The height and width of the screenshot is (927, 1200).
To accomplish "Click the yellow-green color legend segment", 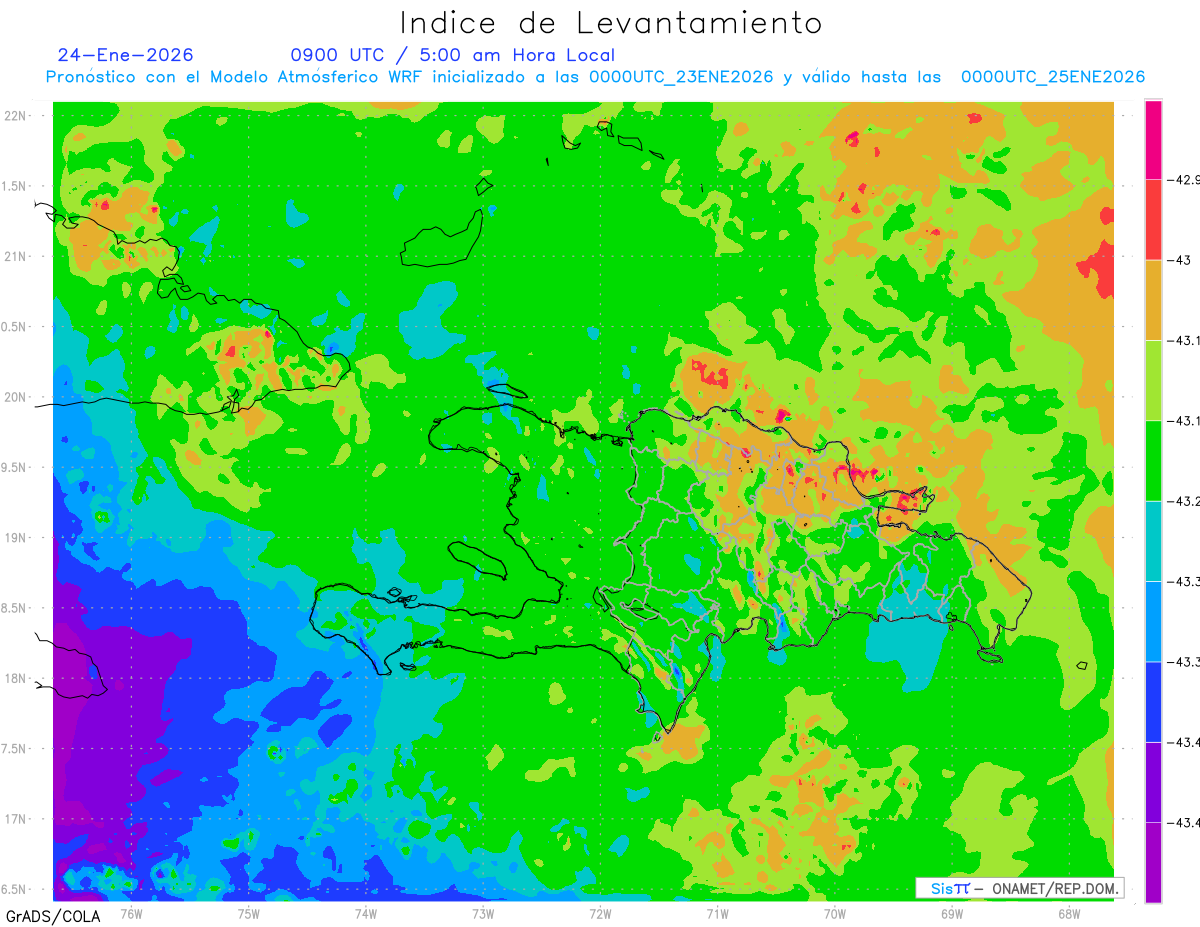I will point(1153,381).
